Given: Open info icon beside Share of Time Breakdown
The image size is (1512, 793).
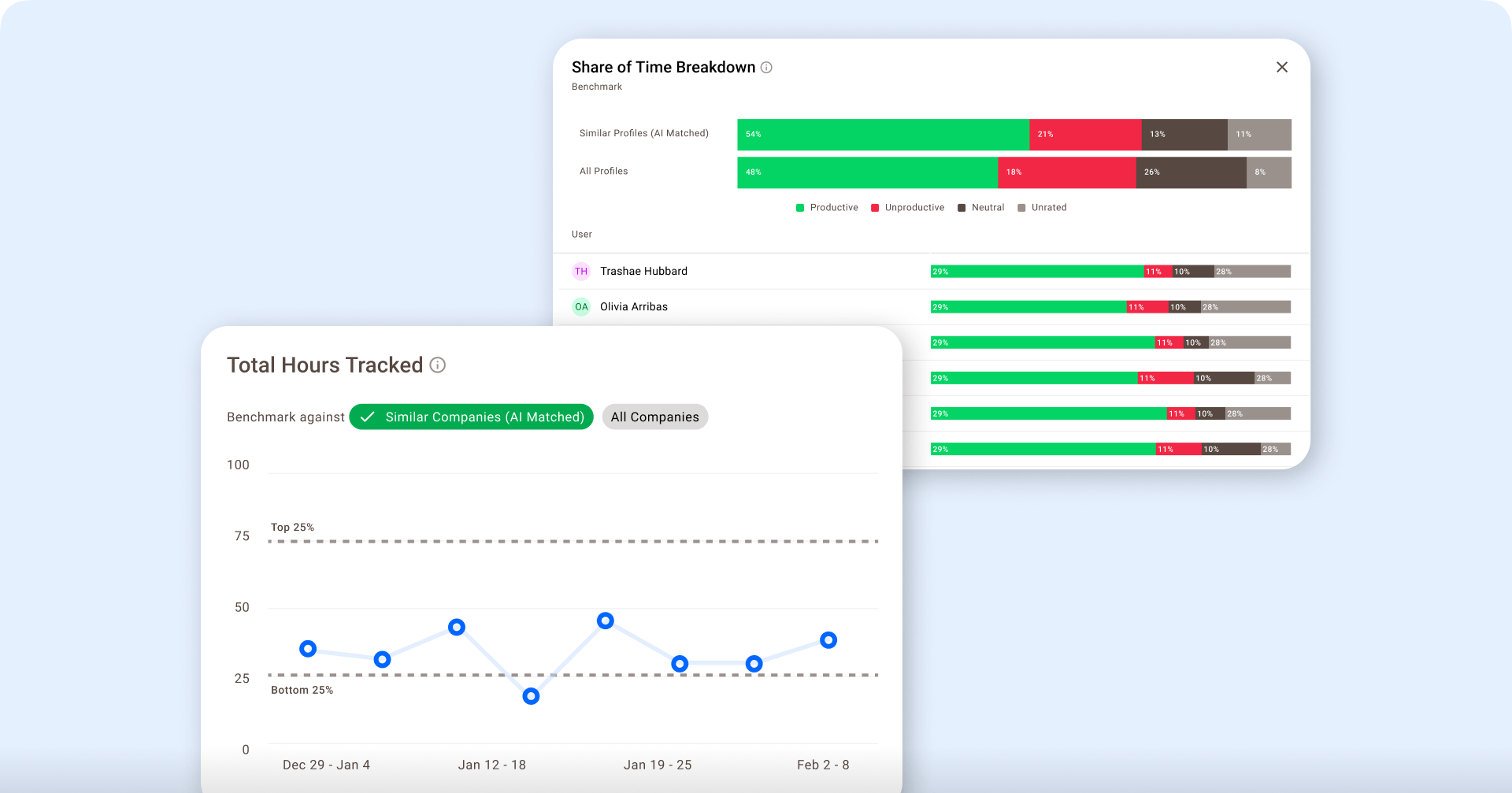Looking at the screenshot, I should point(766,68).
